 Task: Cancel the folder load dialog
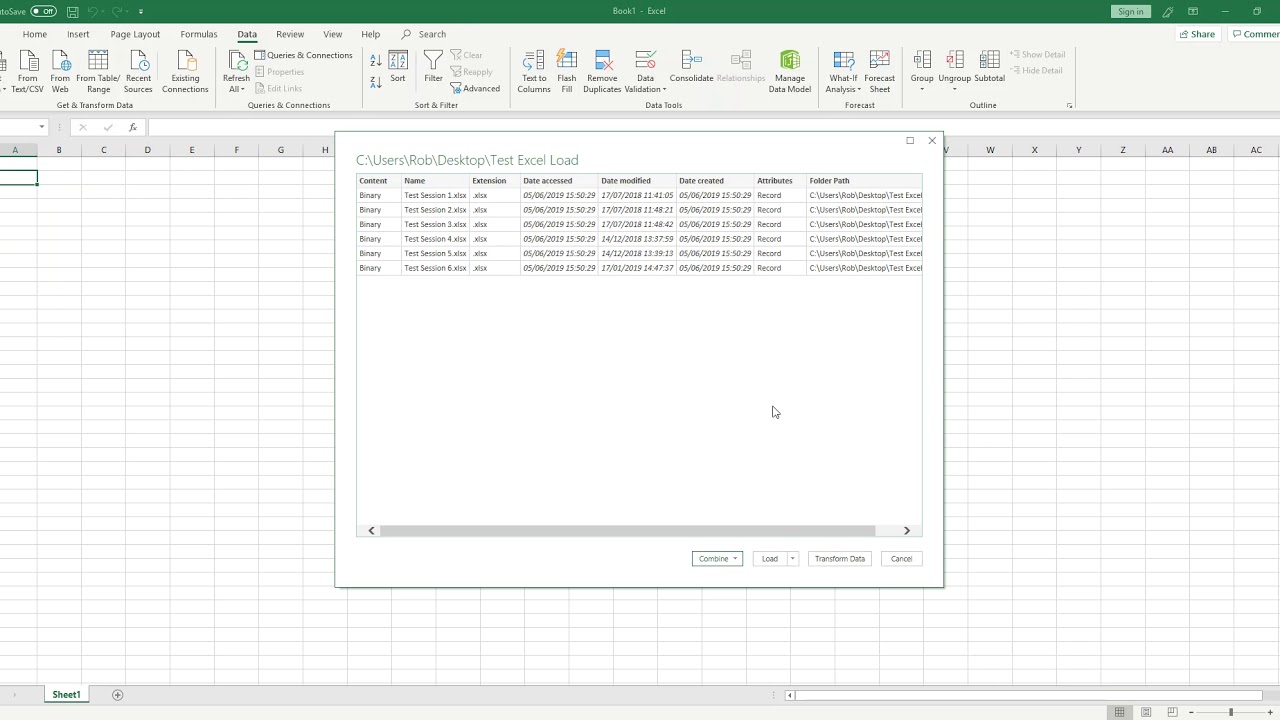901,559
